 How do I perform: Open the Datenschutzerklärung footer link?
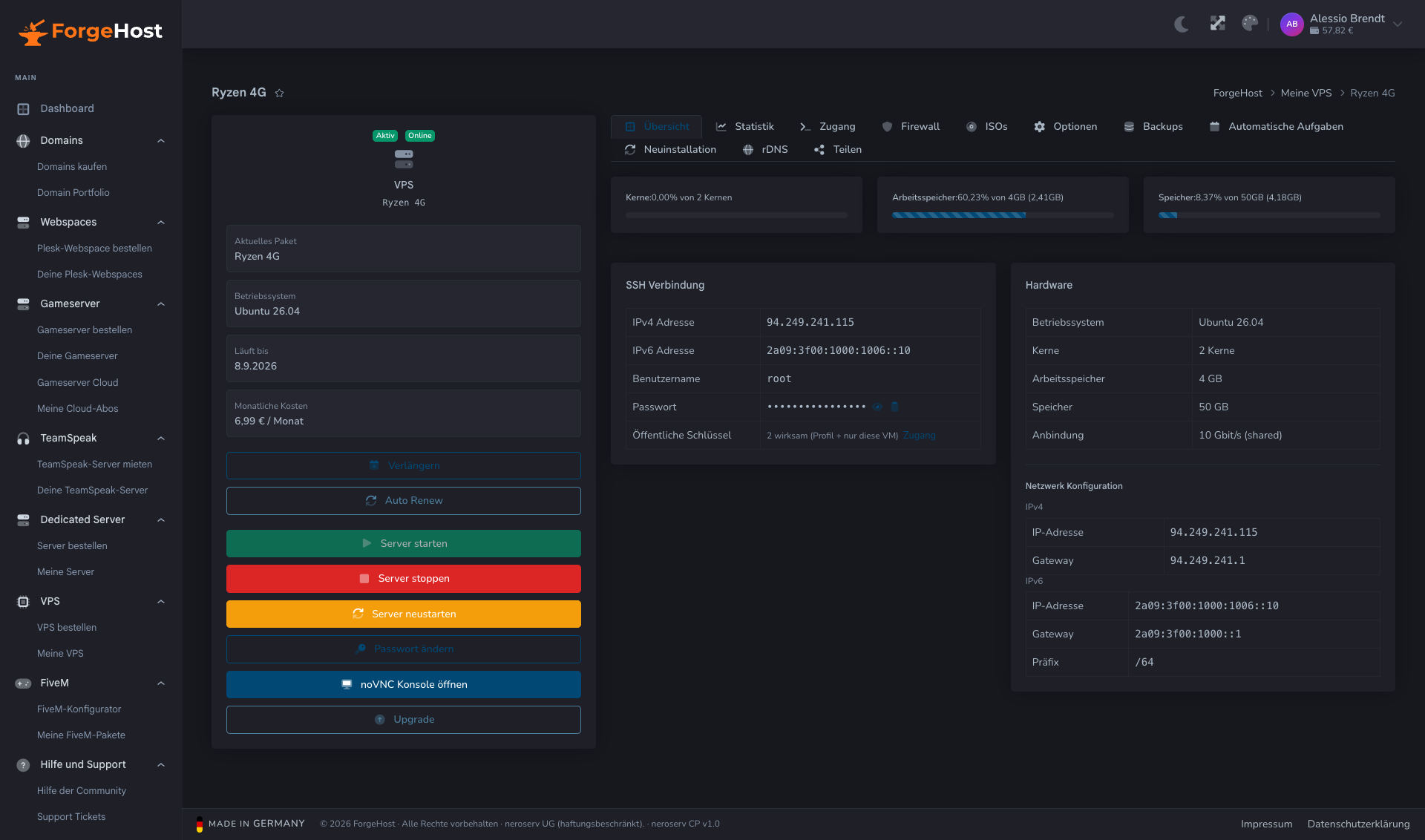pyautogui.click(x=1358, y=824)
